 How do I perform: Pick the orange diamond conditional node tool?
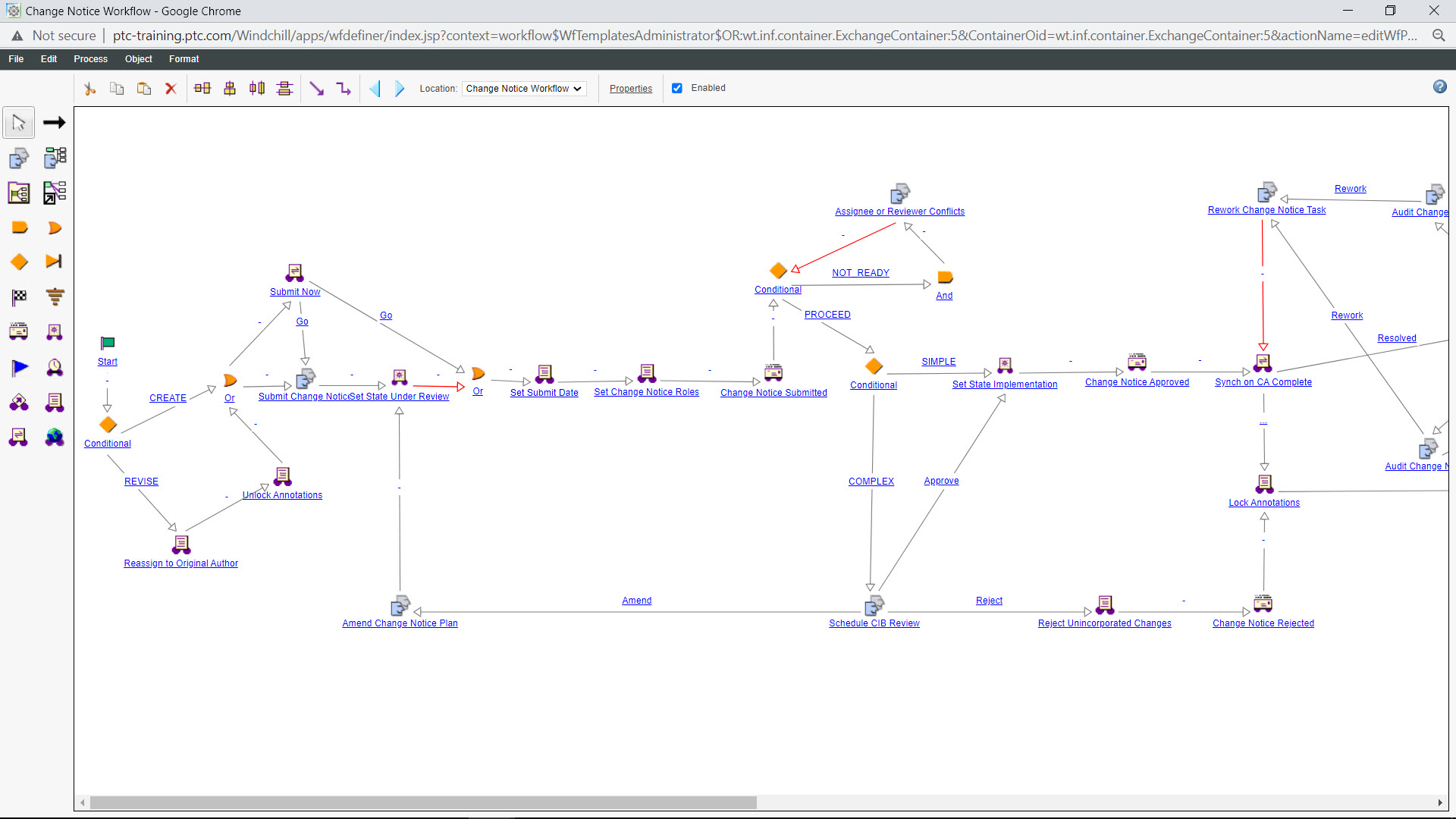click(x=19, y=262)
